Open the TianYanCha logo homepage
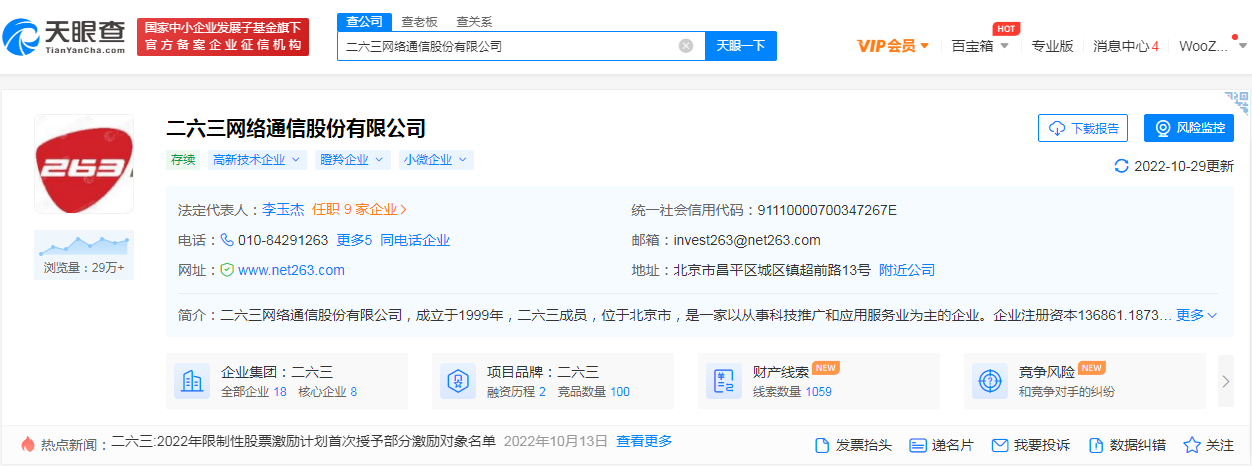 point(64,37)
